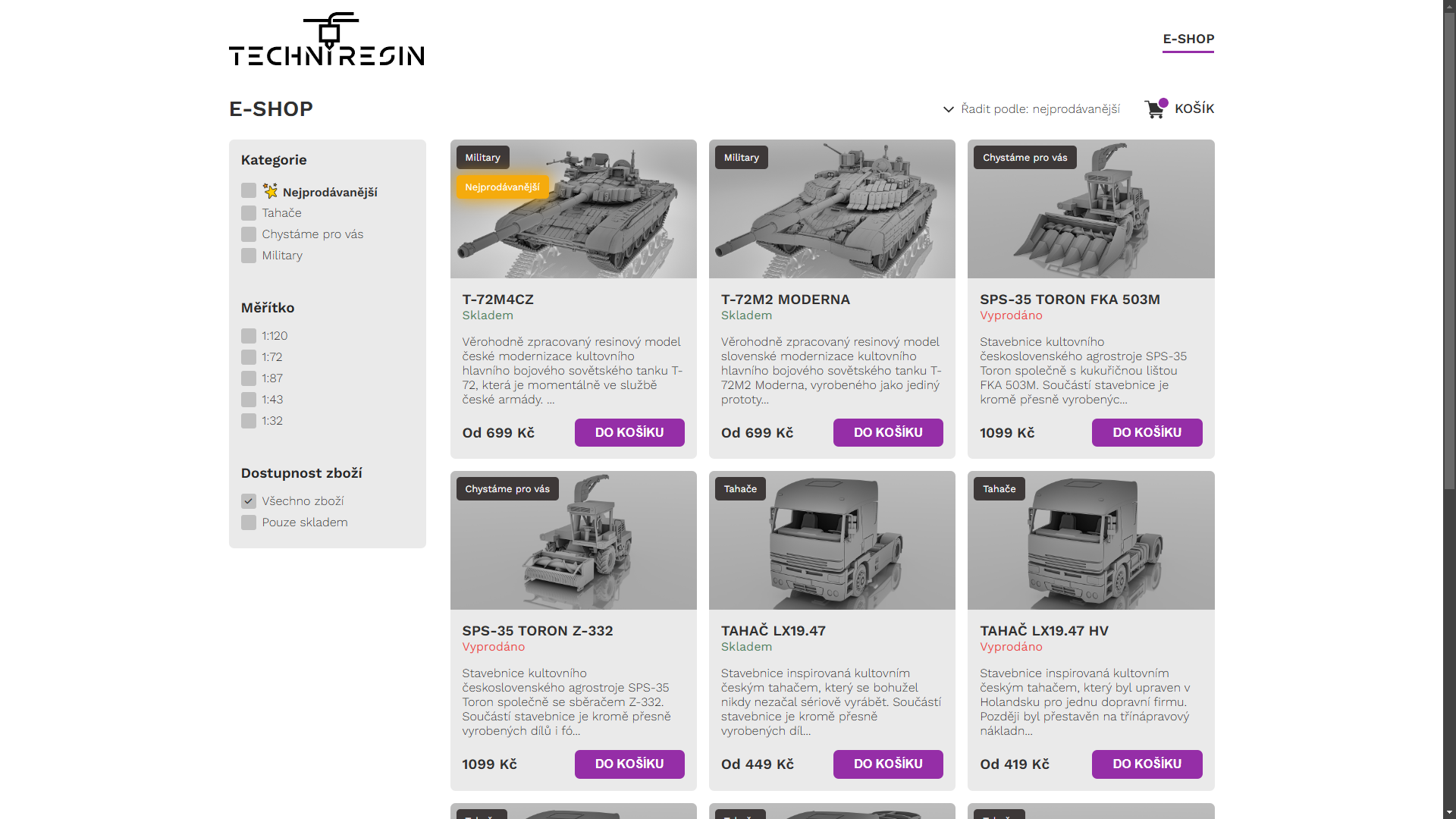Screen dimensions: 1456x819
Task: Open the KOŠÍK link
Action: click(x=1194, y=108)
